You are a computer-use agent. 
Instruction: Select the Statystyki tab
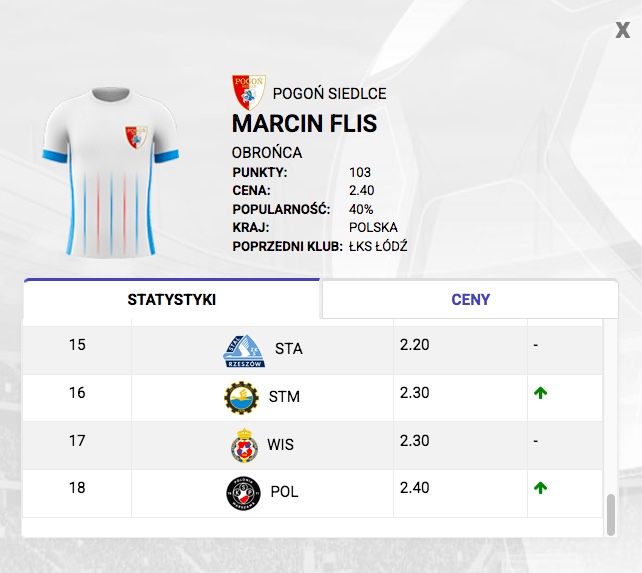pyautogui.click(x=172, y=299)
